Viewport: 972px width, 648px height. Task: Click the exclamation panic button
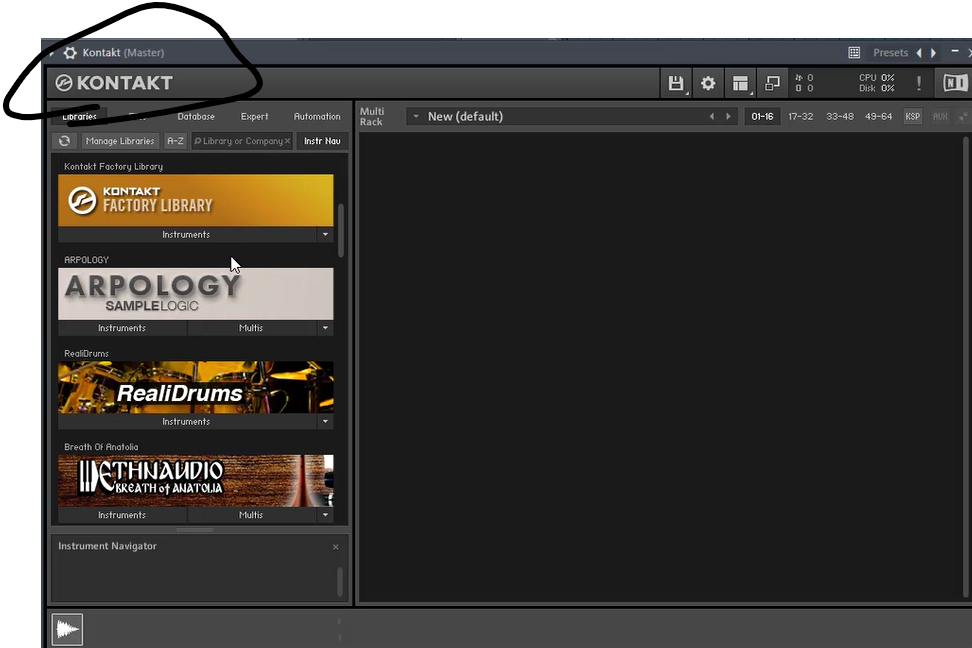pos(919,83)
